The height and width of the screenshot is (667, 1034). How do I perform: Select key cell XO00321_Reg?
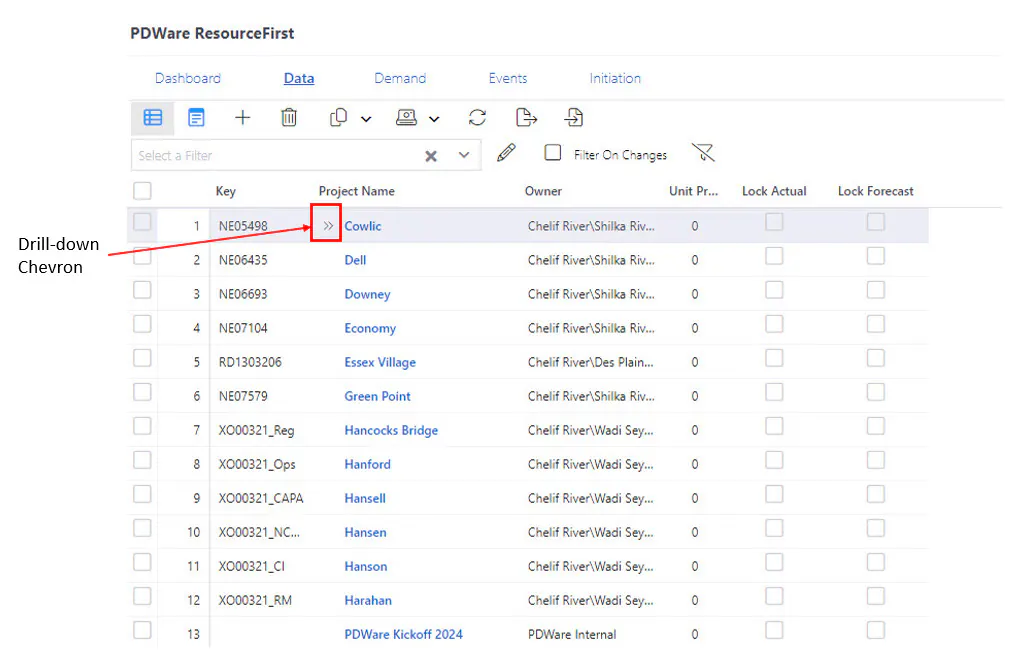coord(257,430)
